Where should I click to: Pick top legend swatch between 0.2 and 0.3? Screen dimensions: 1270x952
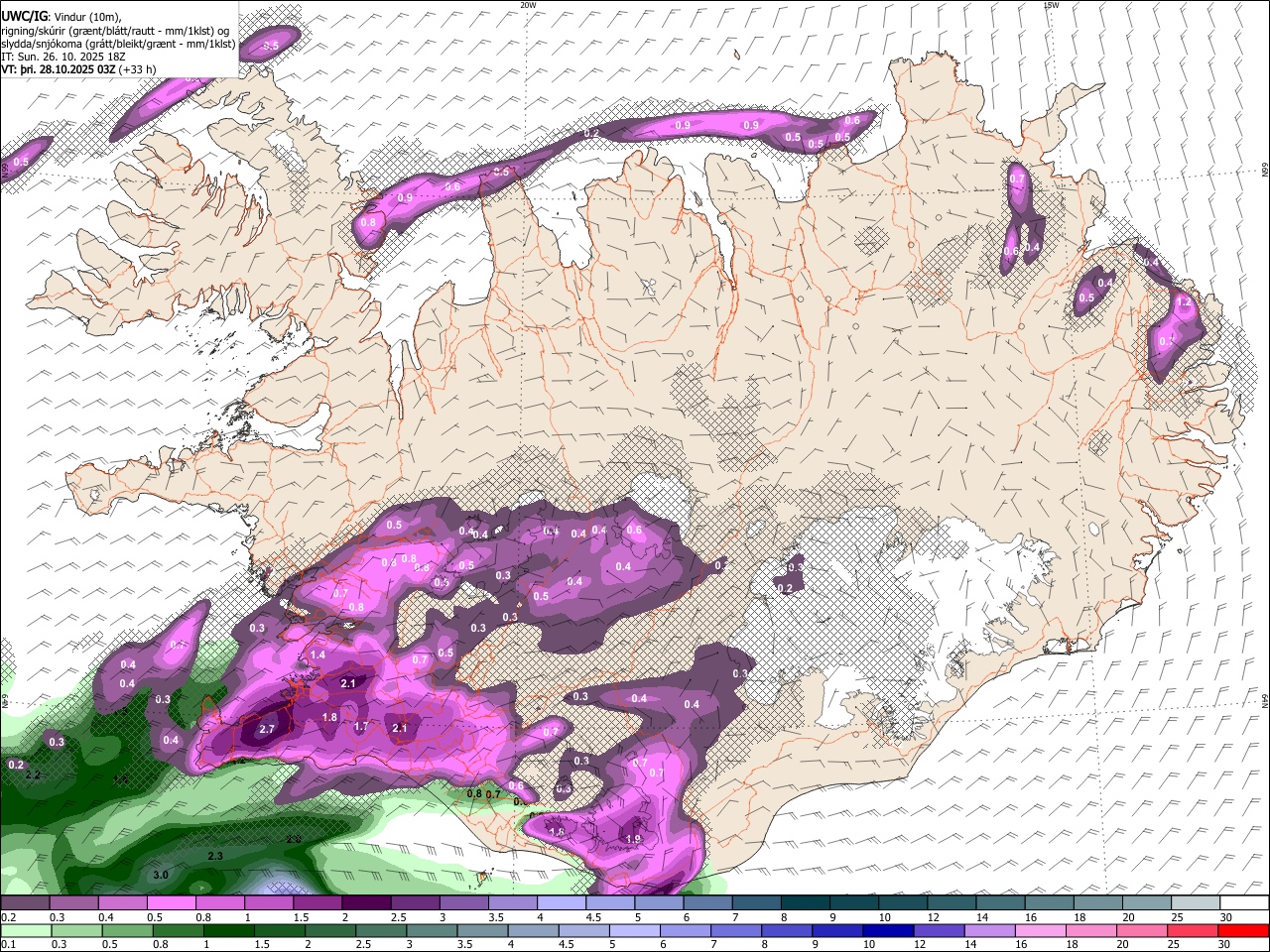[x=24, y=902]
